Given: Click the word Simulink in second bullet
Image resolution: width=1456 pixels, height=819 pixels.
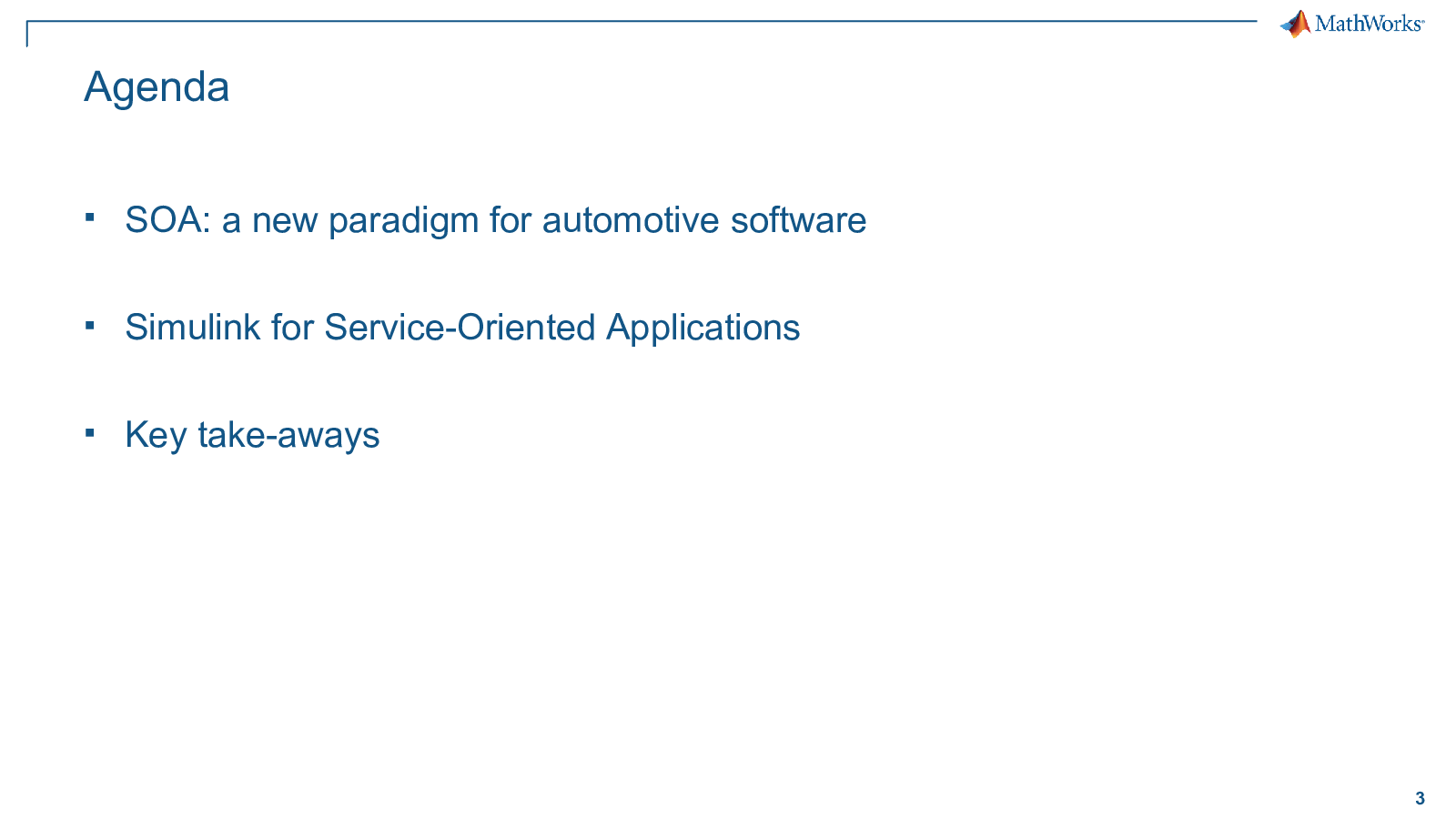Looking at the screenshot, I should coord(192,328).
